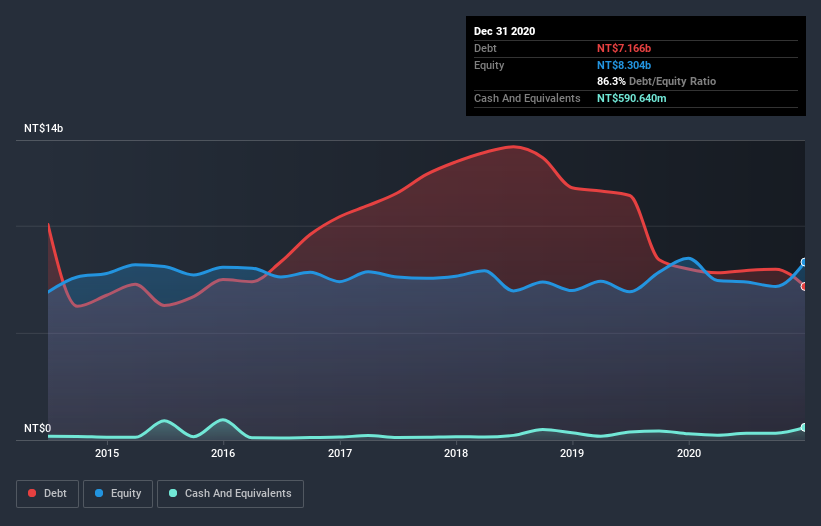821x526 pixels.
Task: Click the 86.3% Debt/Equity Ratio text
Action: (657, 81)
